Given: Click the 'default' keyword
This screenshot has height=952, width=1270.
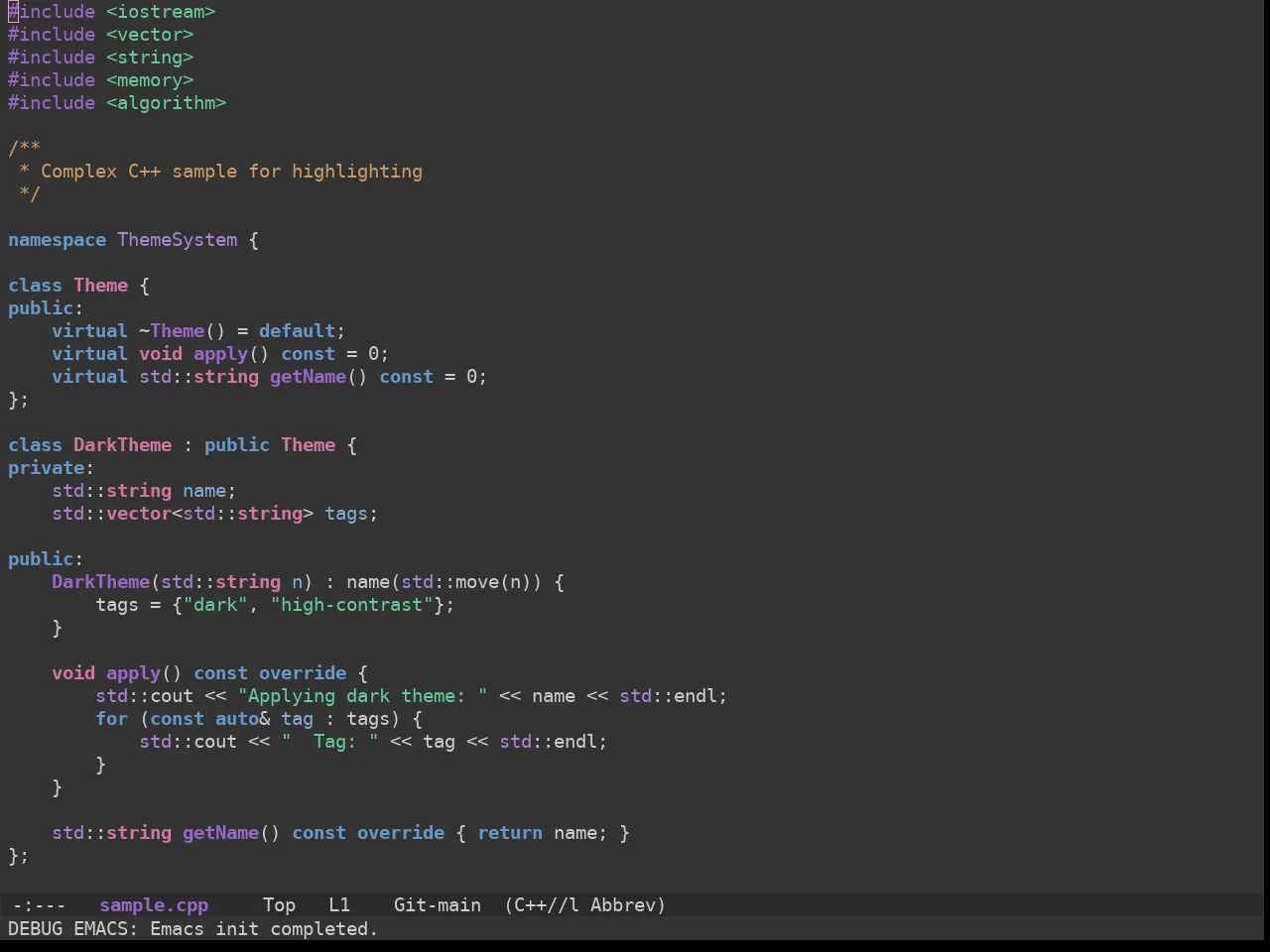Looking at the screenshot, I should click(x=297, y=331).
